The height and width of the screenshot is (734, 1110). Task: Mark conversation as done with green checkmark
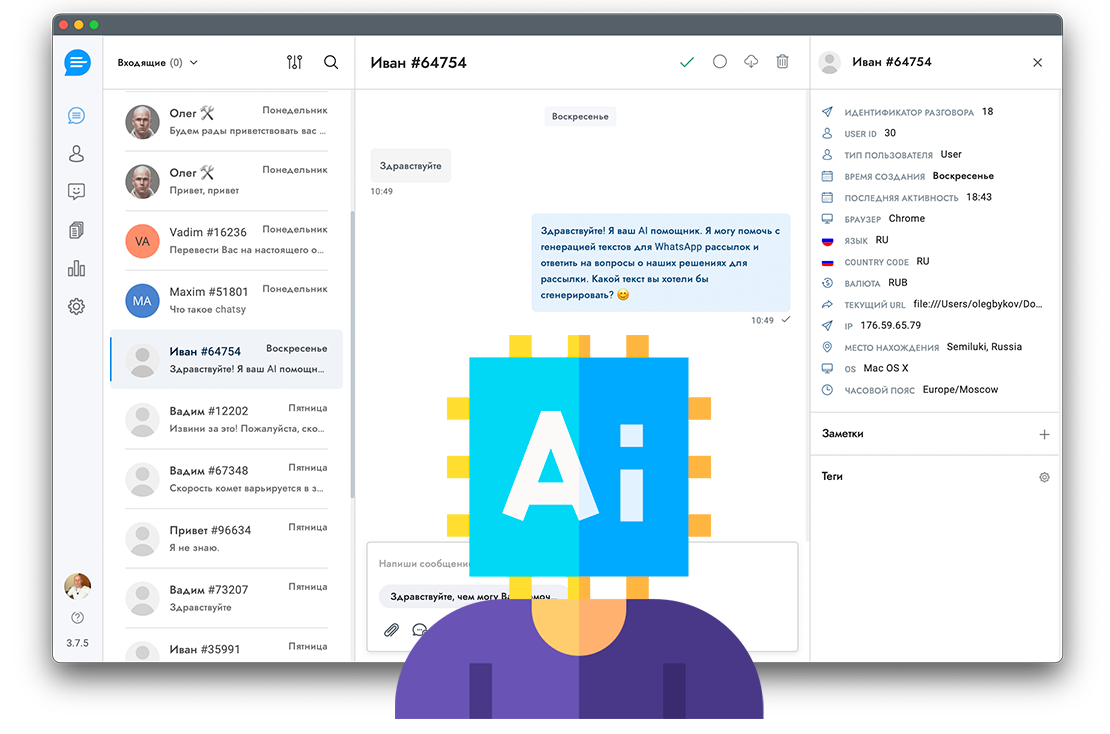point(687,62)
